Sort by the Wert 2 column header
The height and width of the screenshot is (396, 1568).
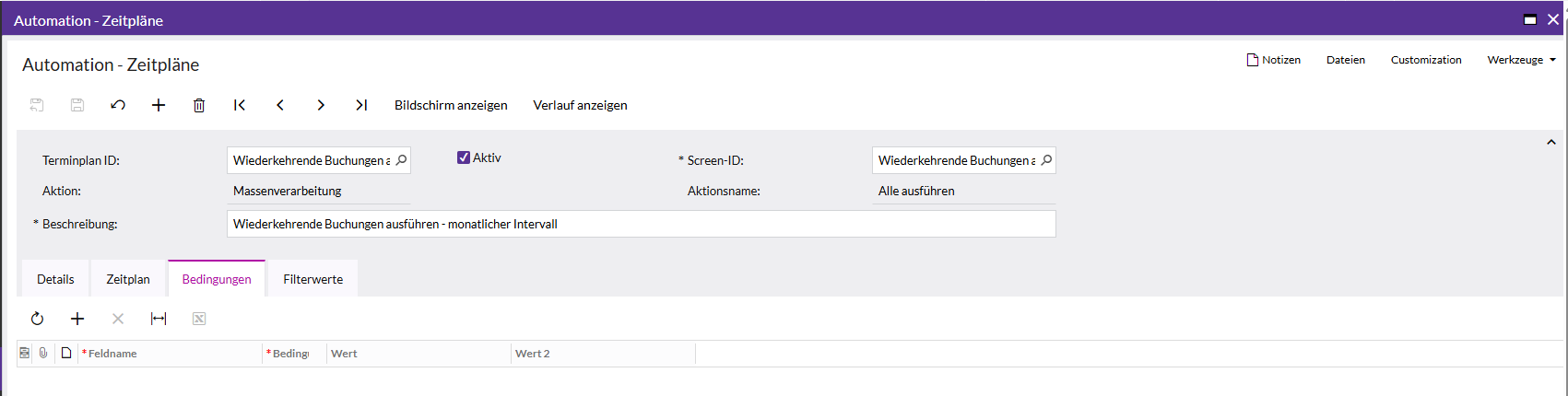(x=604, y=354)
